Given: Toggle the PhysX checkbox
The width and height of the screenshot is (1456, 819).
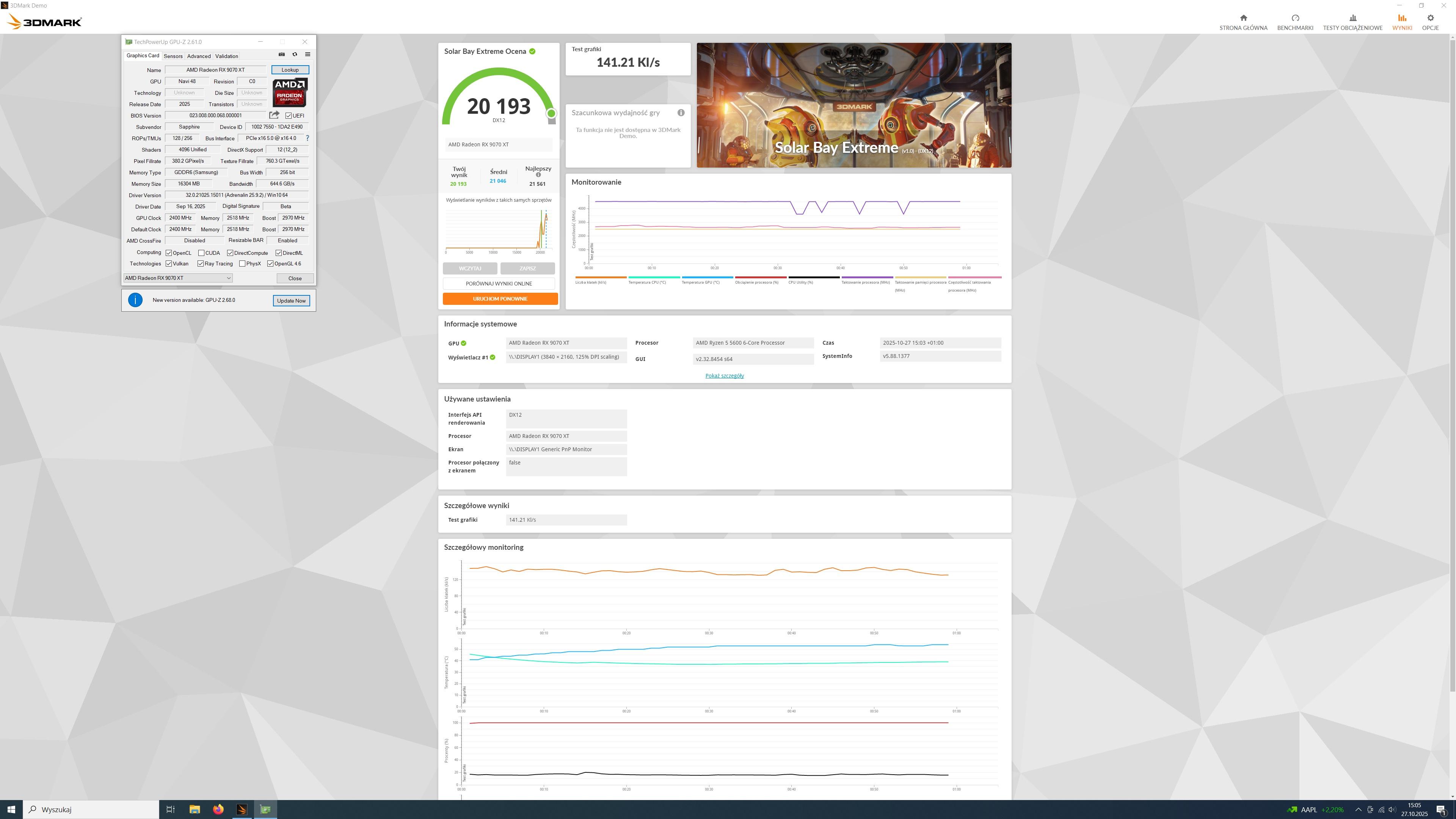Looking at the screenshot, I should 243,264.
